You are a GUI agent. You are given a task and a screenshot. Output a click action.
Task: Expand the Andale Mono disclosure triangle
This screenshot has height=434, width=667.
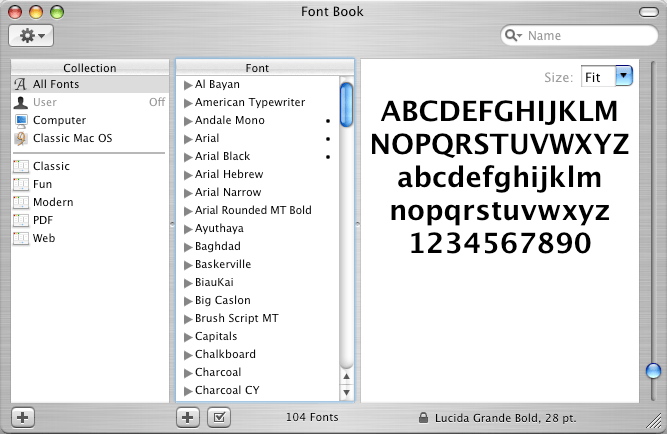(188, 121)
